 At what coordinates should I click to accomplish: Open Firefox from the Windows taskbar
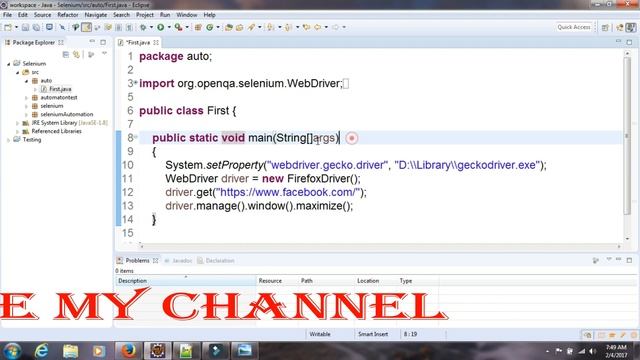pyautogui.click(x=128, y=351)
